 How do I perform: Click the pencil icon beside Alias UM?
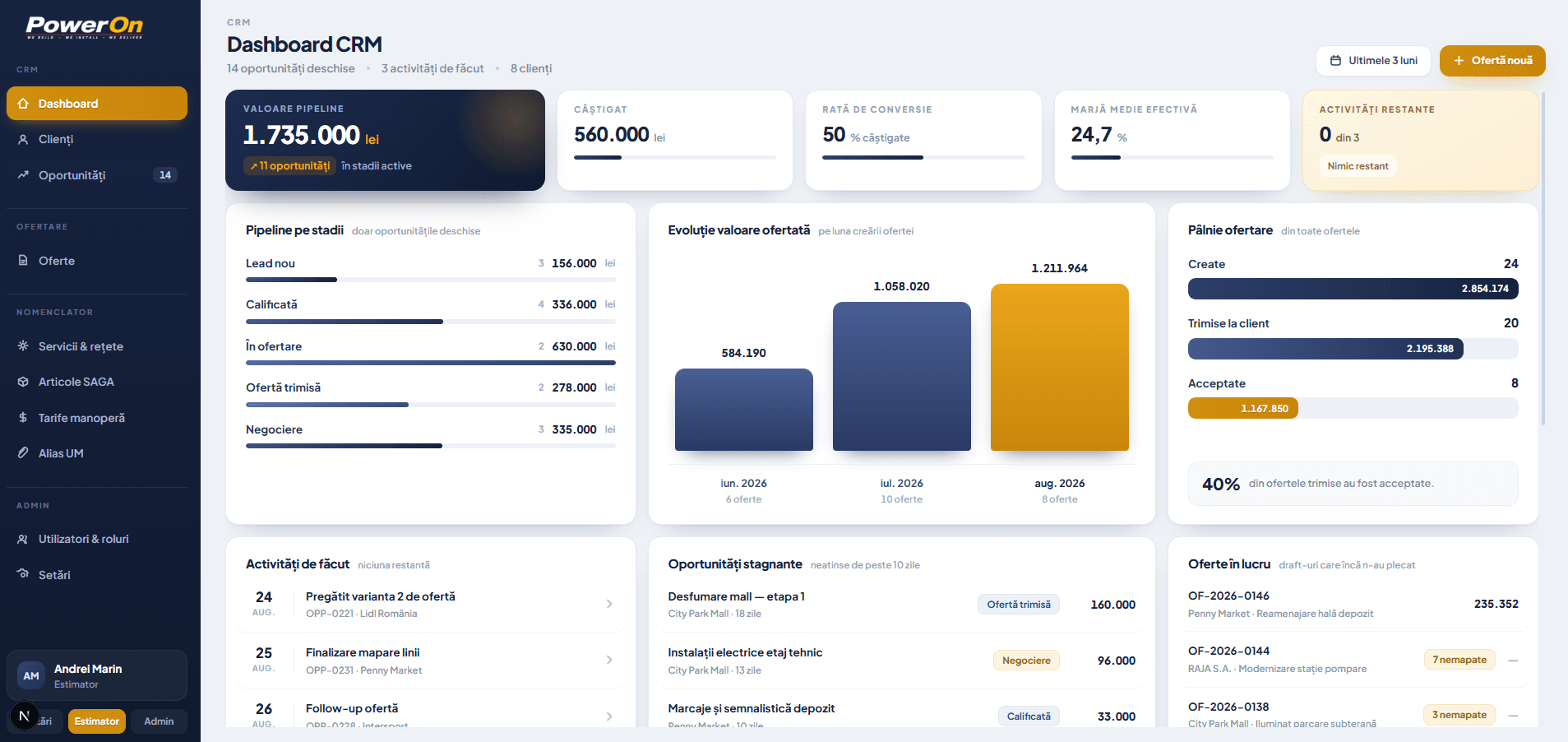pos(23,453)
